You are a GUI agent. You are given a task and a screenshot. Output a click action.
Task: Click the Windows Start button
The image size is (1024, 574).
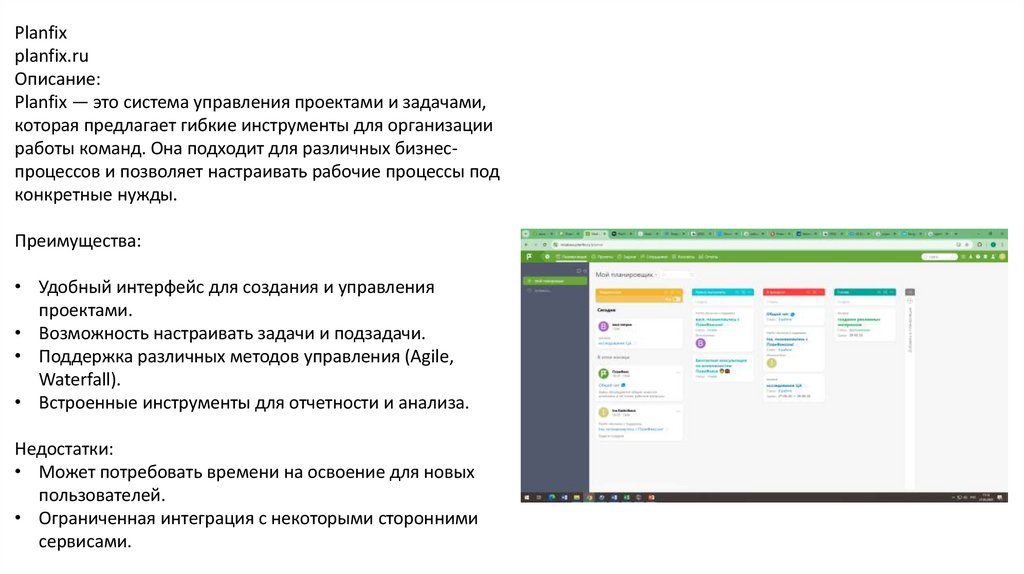(526, 498)
